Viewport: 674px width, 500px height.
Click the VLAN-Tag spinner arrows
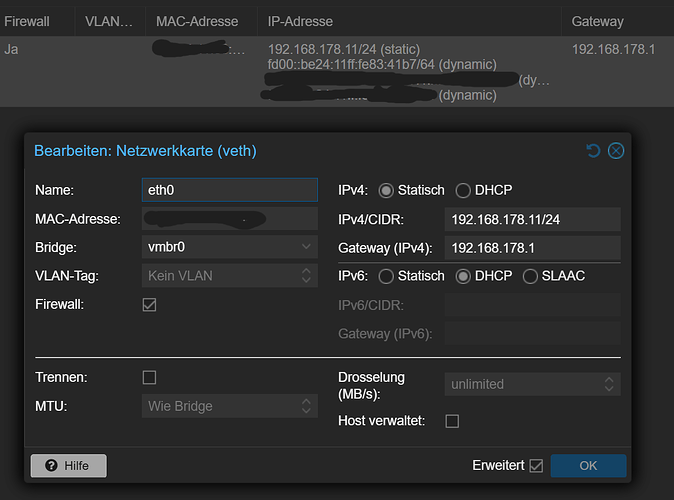tap(306, 275)
